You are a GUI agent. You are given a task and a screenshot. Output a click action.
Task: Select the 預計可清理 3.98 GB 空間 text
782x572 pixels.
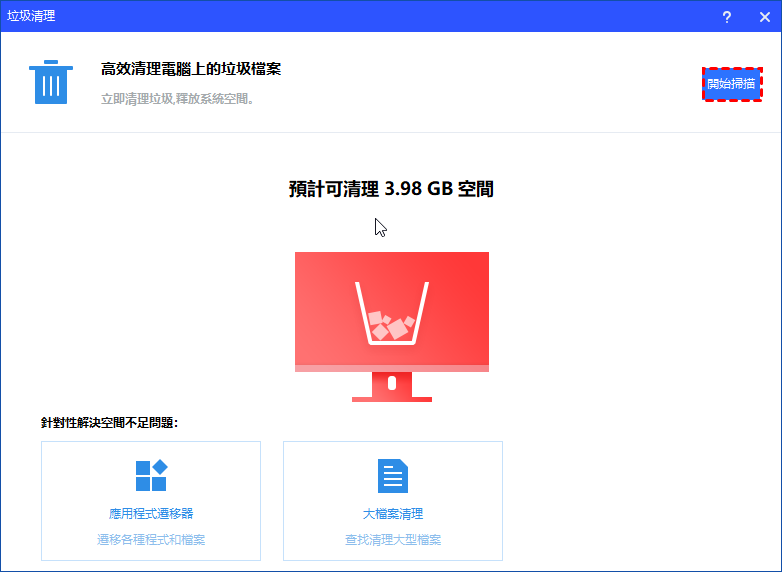(391, 189)
